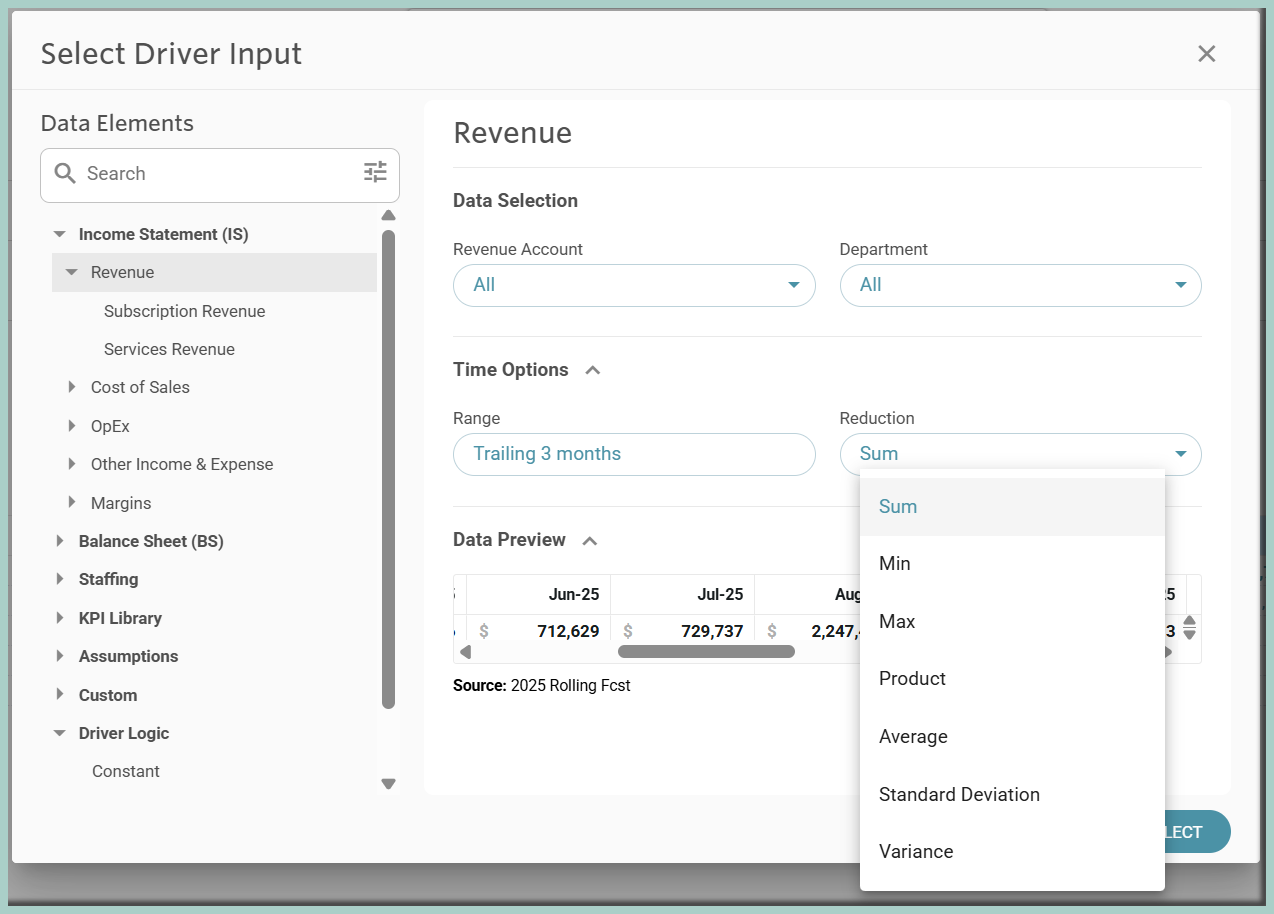Viewport: 1274px width, 914px height.
Task: Click the Jul-25 column header
Action: [x=682, y=594]
